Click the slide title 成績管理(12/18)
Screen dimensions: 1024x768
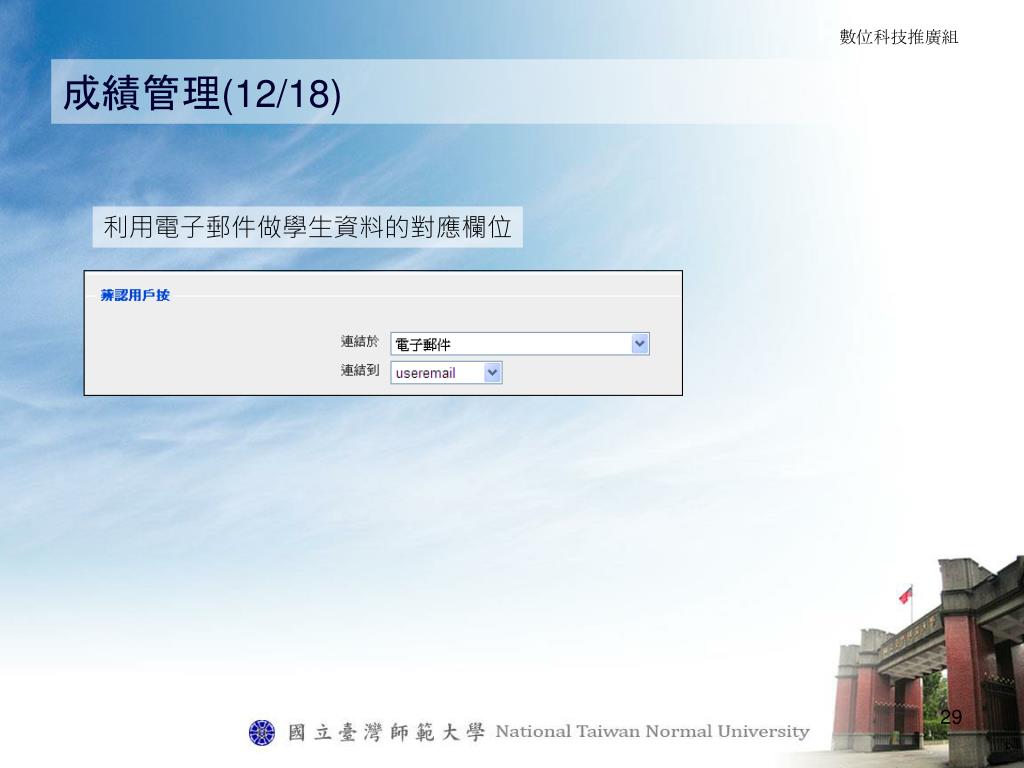202,93
